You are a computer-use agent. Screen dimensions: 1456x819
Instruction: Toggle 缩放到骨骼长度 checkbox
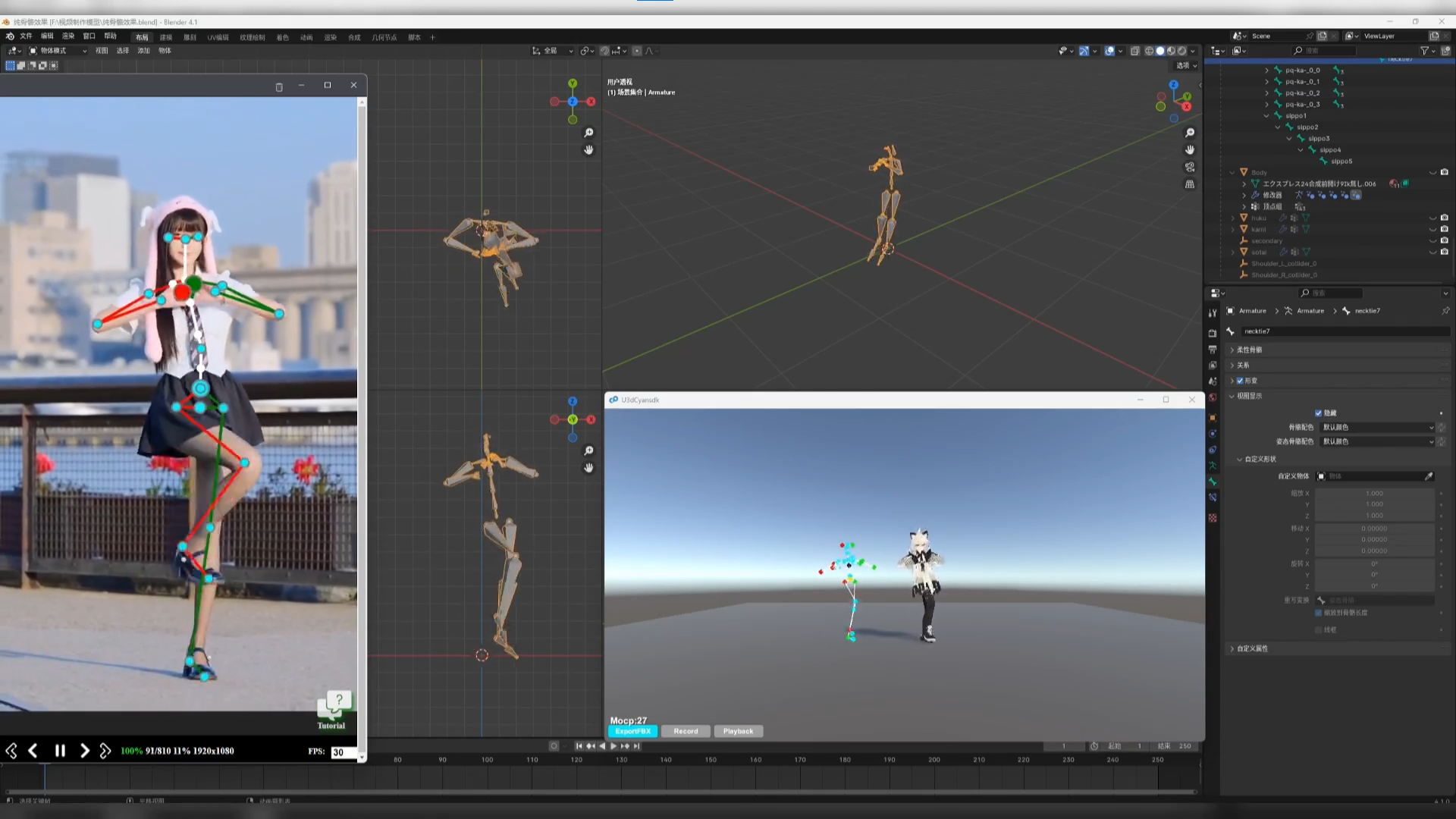coord(1318,613)
